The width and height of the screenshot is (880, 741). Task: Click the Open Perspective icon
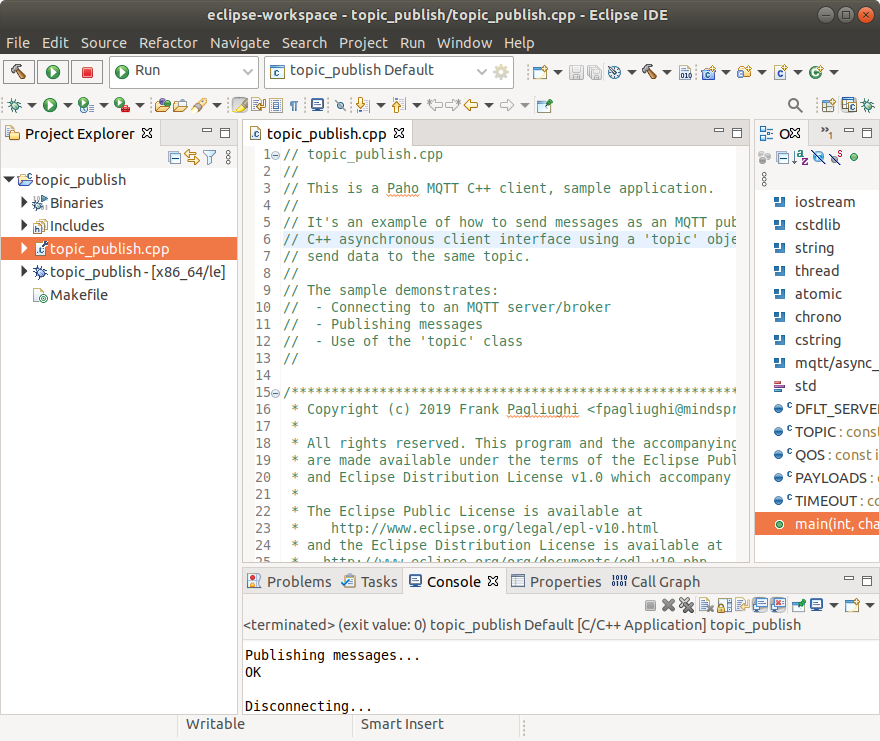tap(828, 105)
